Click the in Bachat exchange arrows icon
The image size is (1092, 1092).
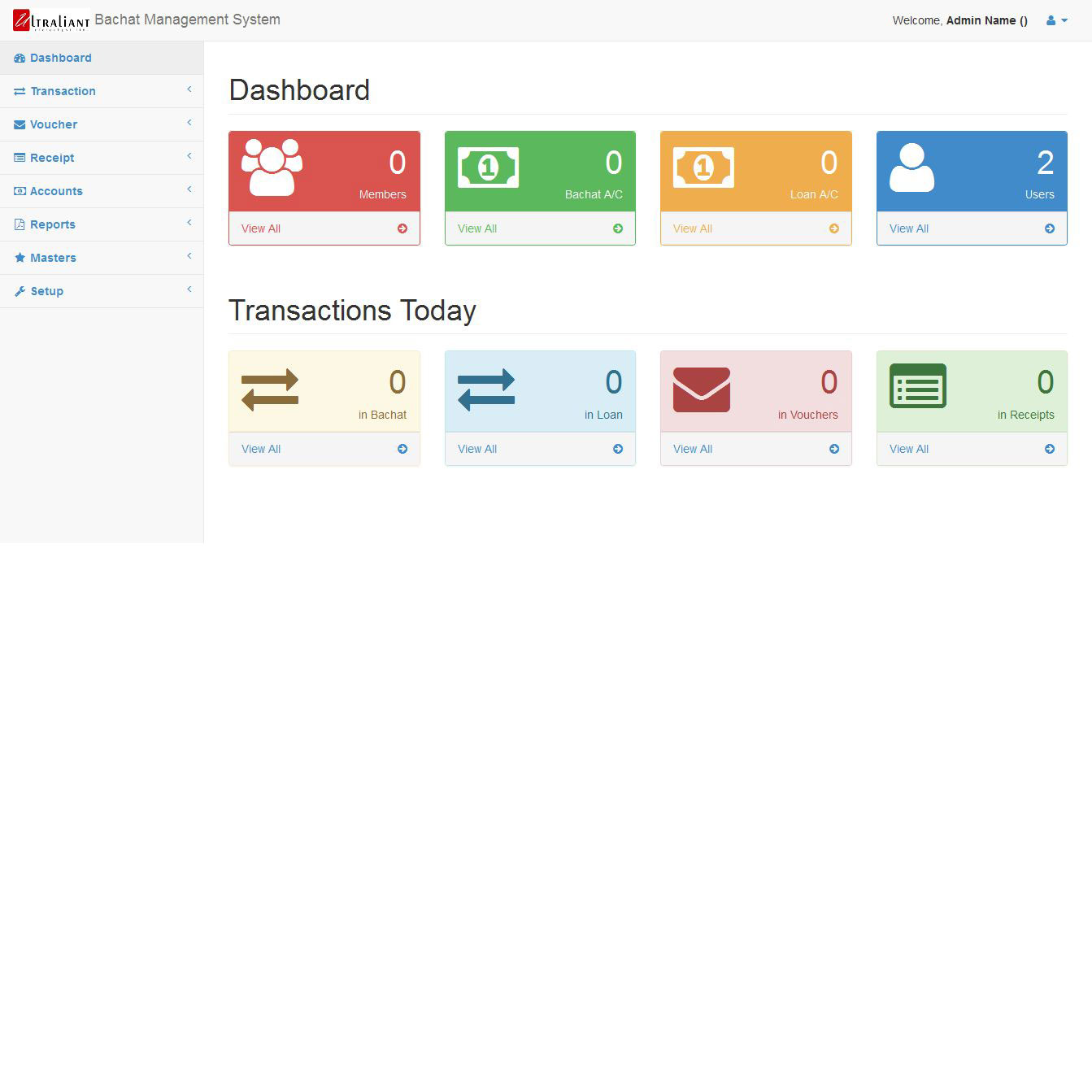(270, 389)
